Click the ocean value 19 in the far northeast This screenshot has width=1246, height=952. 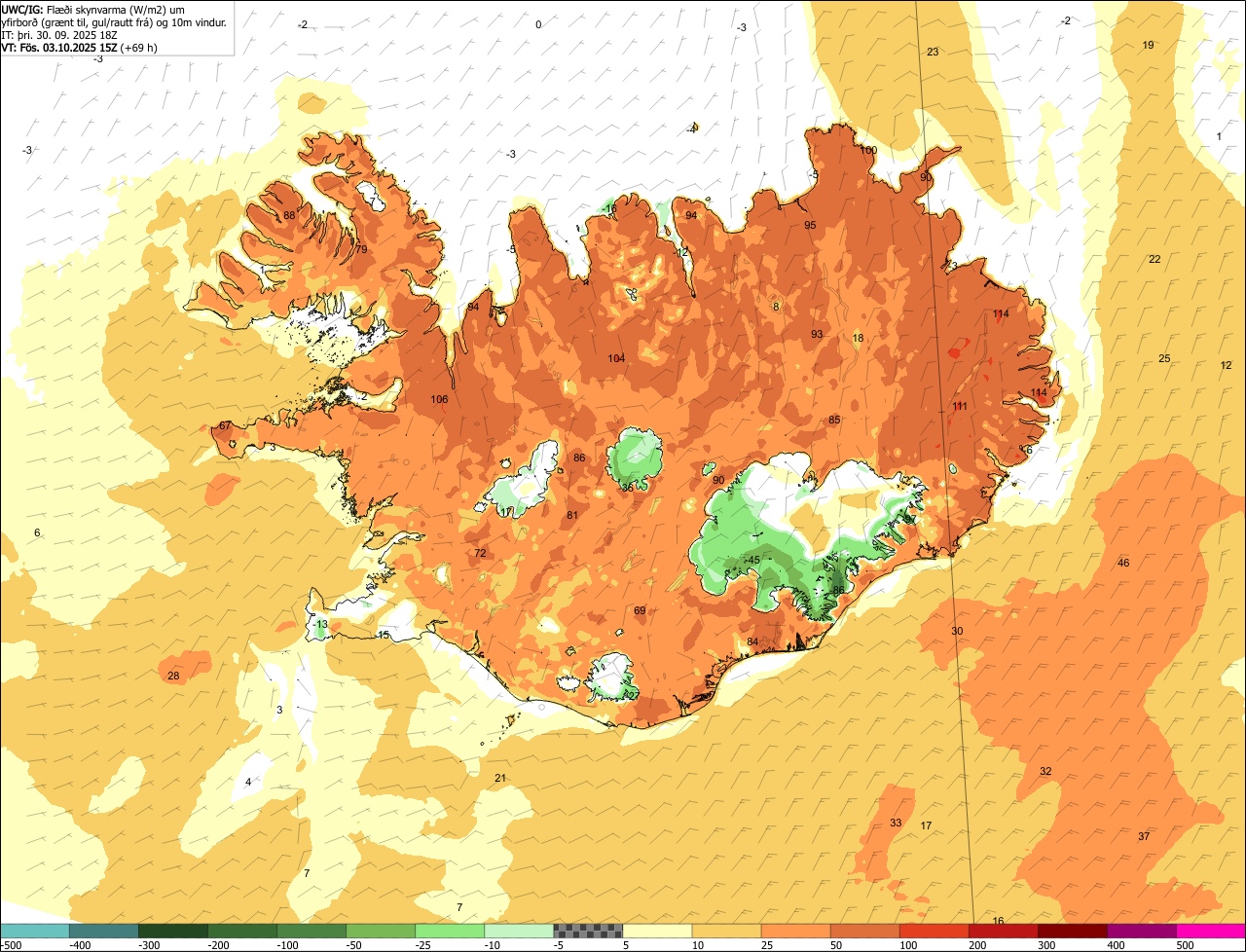[x=1148, y=46]
